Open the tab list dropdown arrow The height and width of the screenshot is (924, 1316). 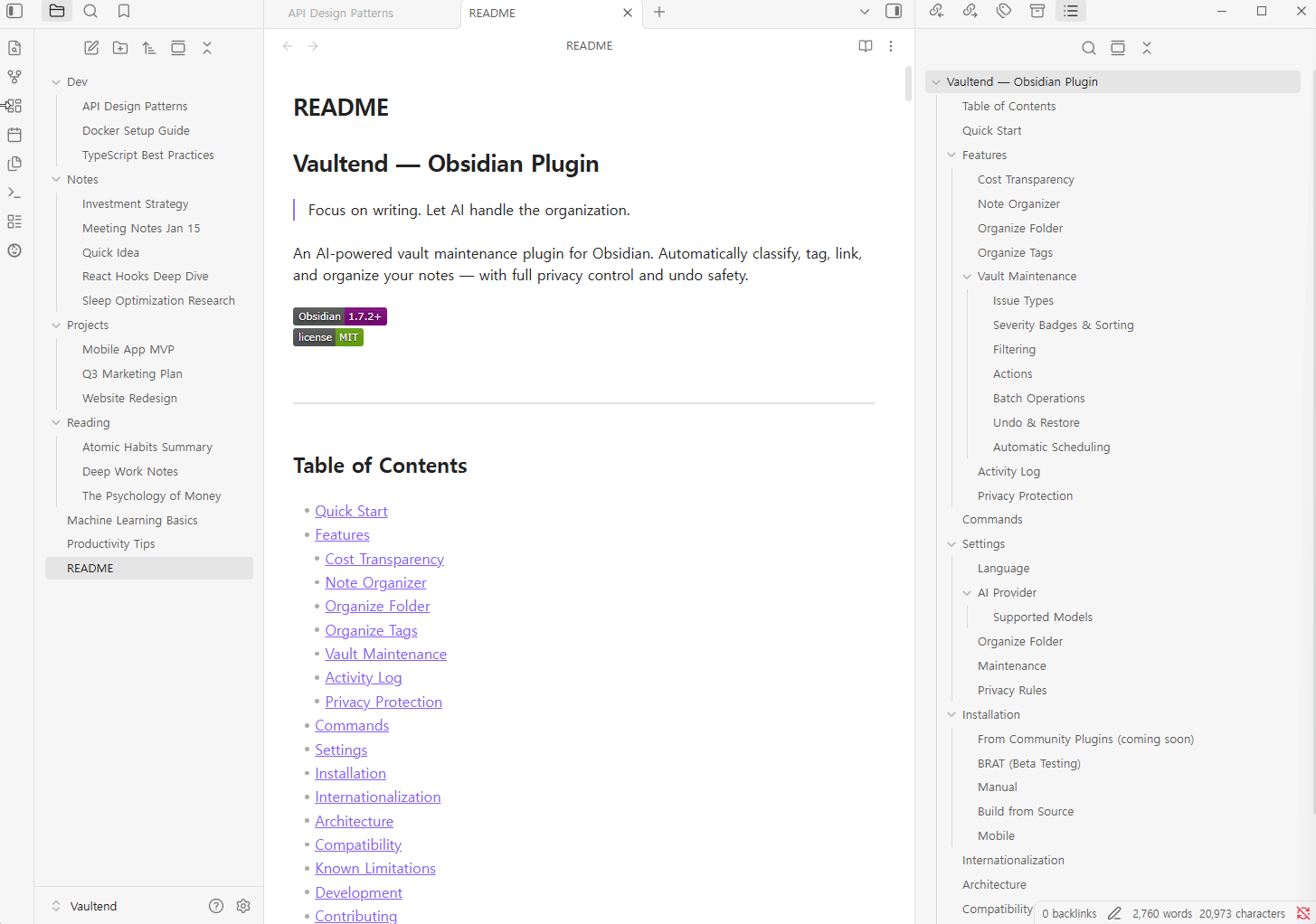[x=865, y=12]
